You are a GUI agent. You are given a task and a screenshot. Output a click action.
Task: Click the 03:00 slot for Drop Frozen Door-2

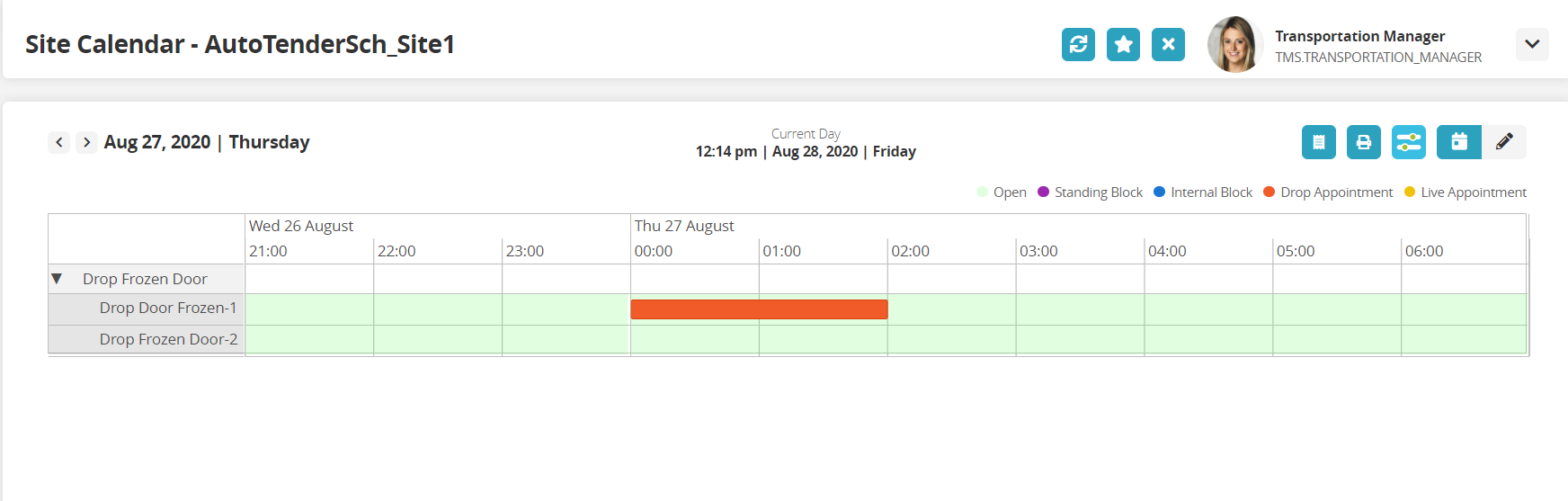click(x=1080, y=340)
